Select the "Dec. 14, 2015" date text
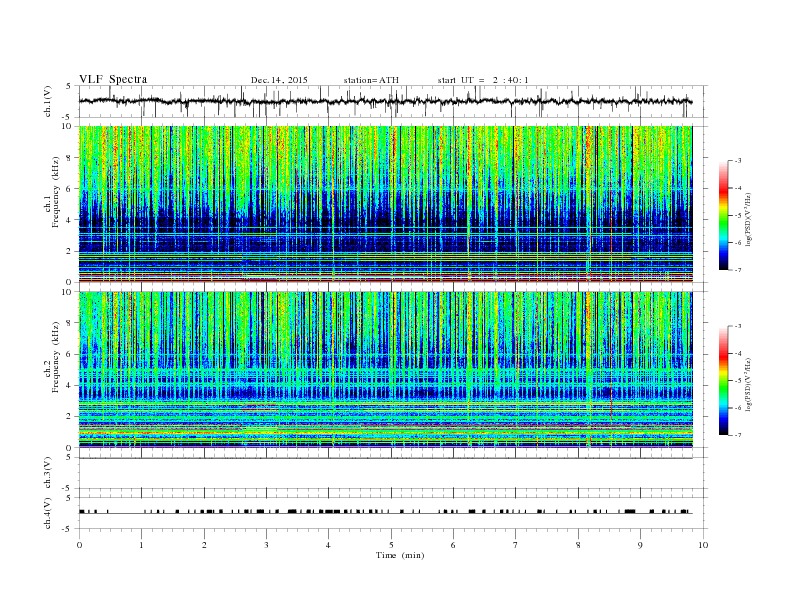The width and height of the screenshot is (792, 612). (x=279, y=80)
